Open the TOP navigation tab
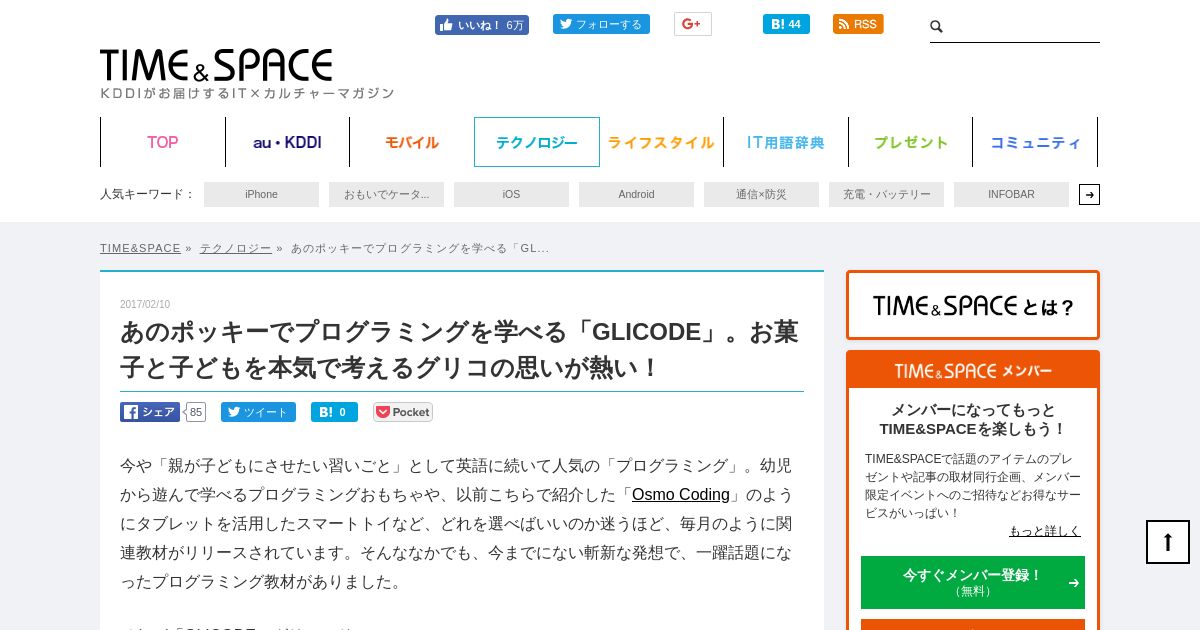1200x630 pixels. 163,142
